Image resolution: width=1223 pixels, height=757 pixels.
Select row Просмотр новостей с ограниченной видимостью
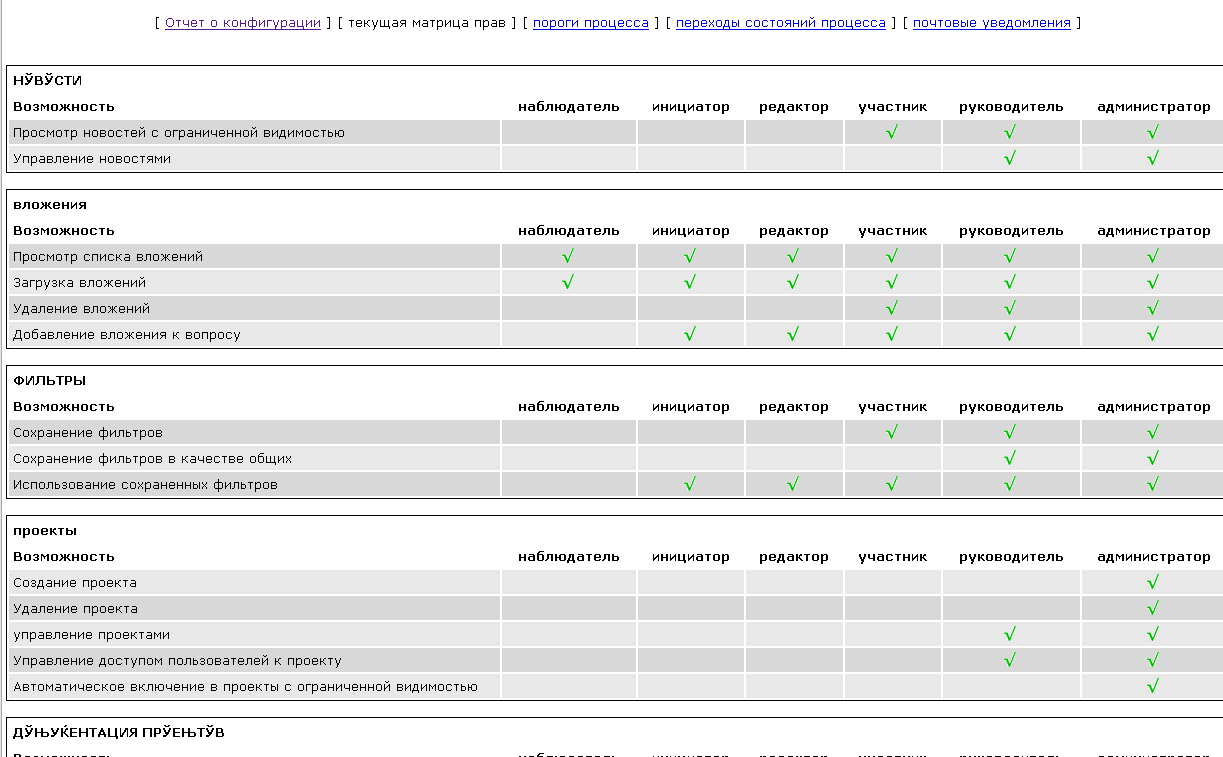point(615,132)
